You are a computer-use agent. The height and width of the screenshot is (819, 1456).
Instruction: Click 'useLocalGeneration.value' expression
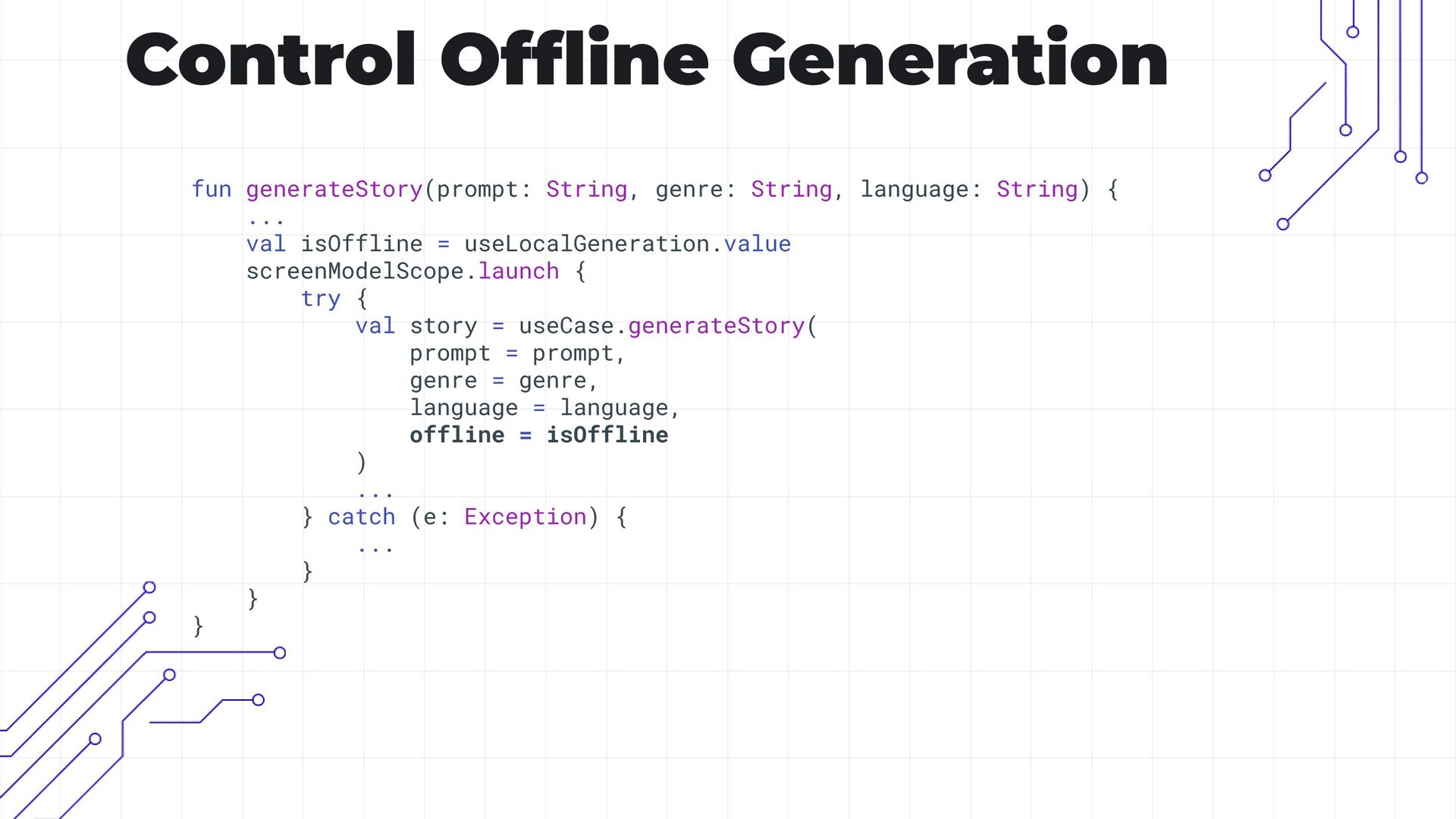click(627, 244)
